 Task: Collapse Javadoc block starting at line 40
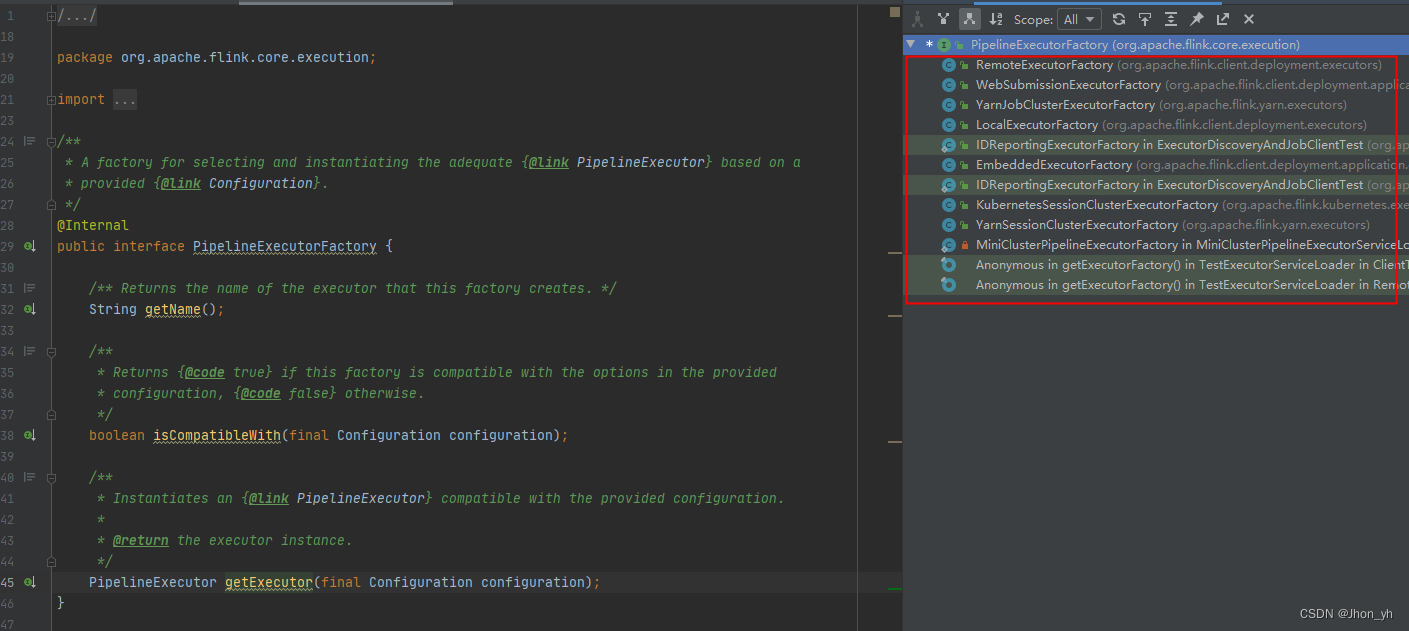(x=51, y=477)
